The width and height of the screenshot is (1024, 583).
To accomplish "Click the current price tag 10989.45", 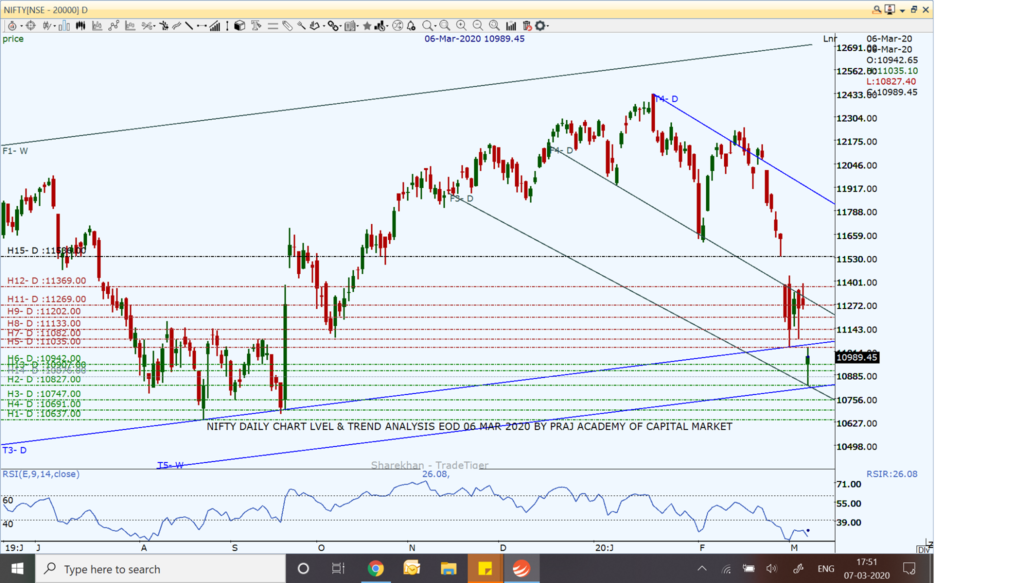I will [x=857, y=357].
